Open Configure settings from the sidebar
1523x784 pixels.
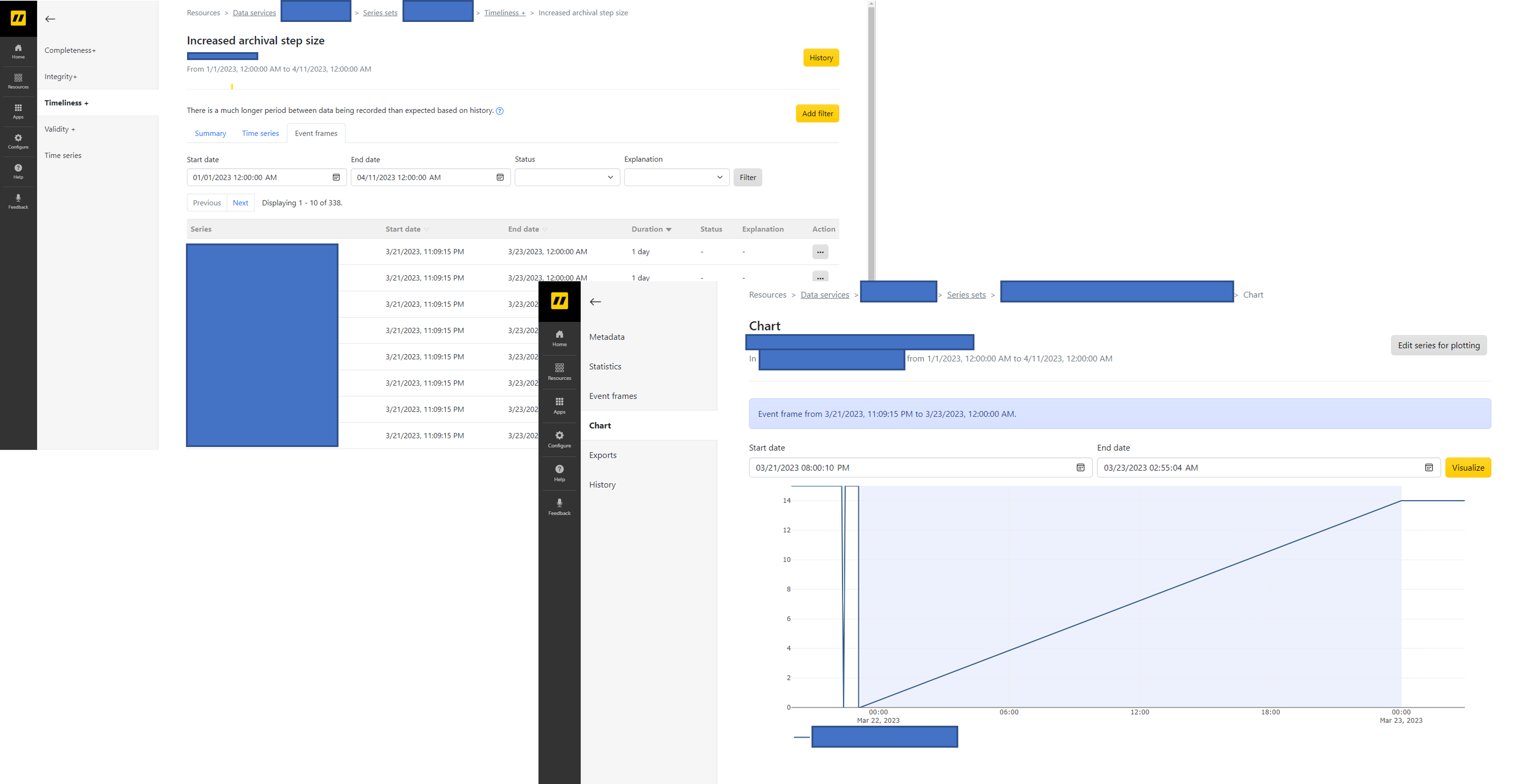tap(18, 141)
